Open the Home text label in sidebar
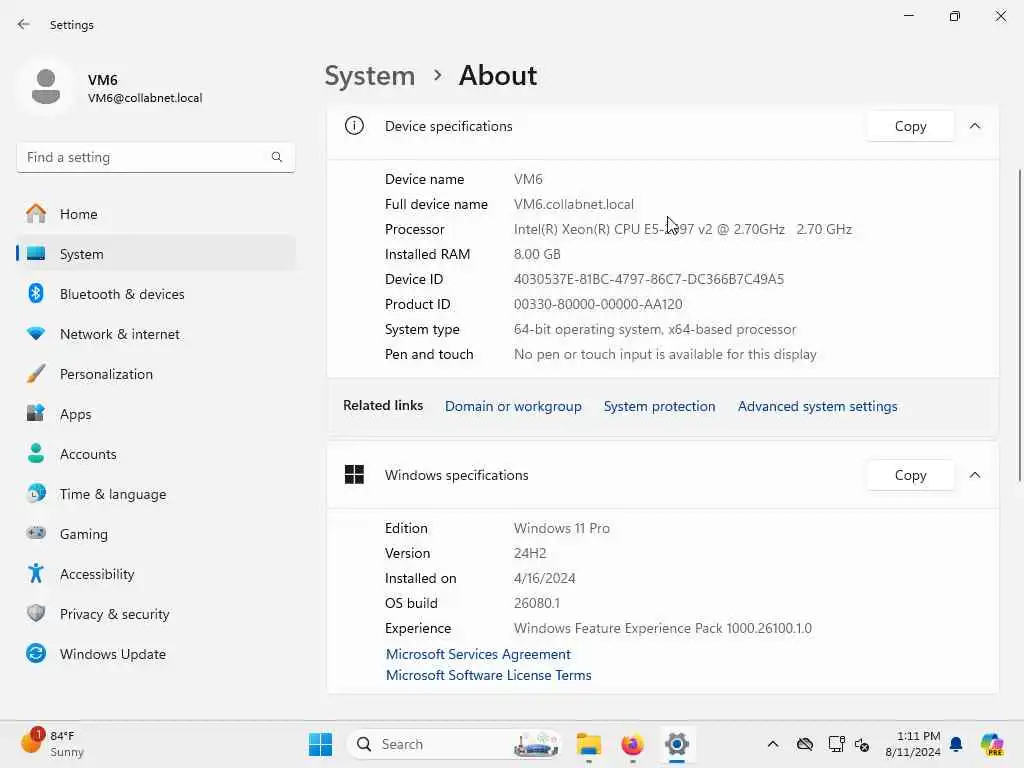Screen dimensions: 1024x768 pyautogui.click(x=78, y=214)
